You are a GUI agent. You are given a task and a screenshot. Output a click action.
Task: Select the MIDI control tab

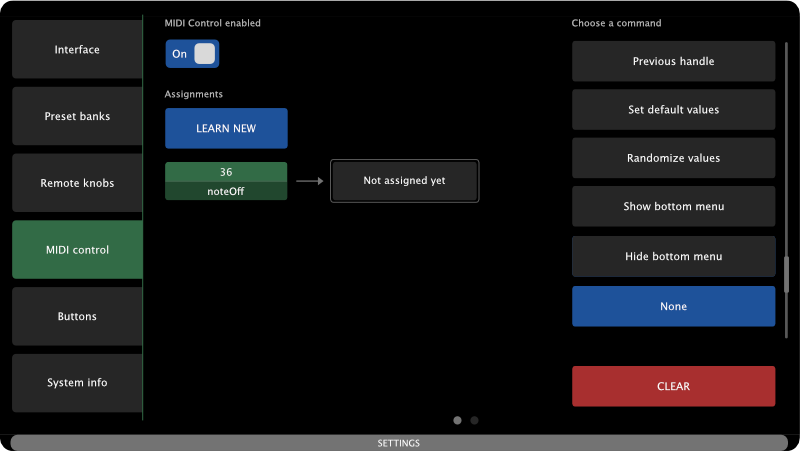(x=77, y=250)
